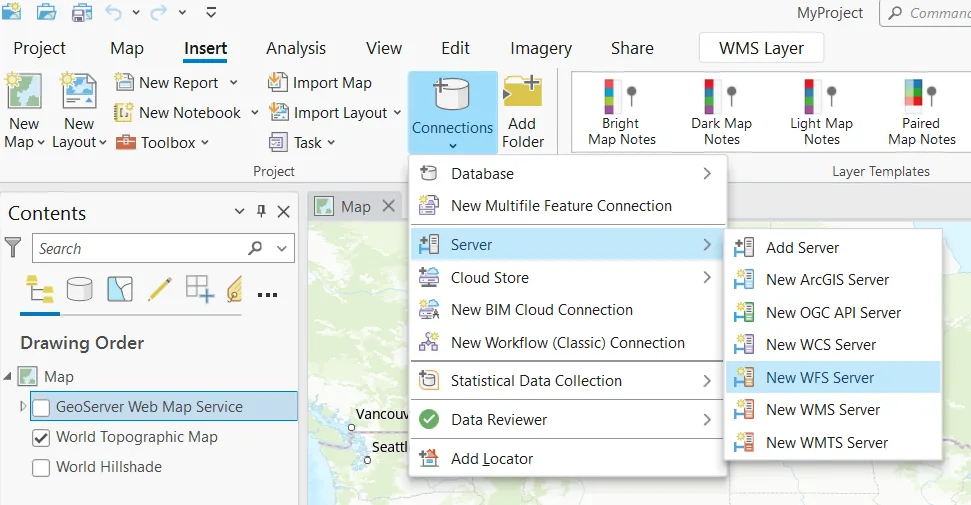
Task: Switch to the View ribbon tab
Action: click(384, 48)
